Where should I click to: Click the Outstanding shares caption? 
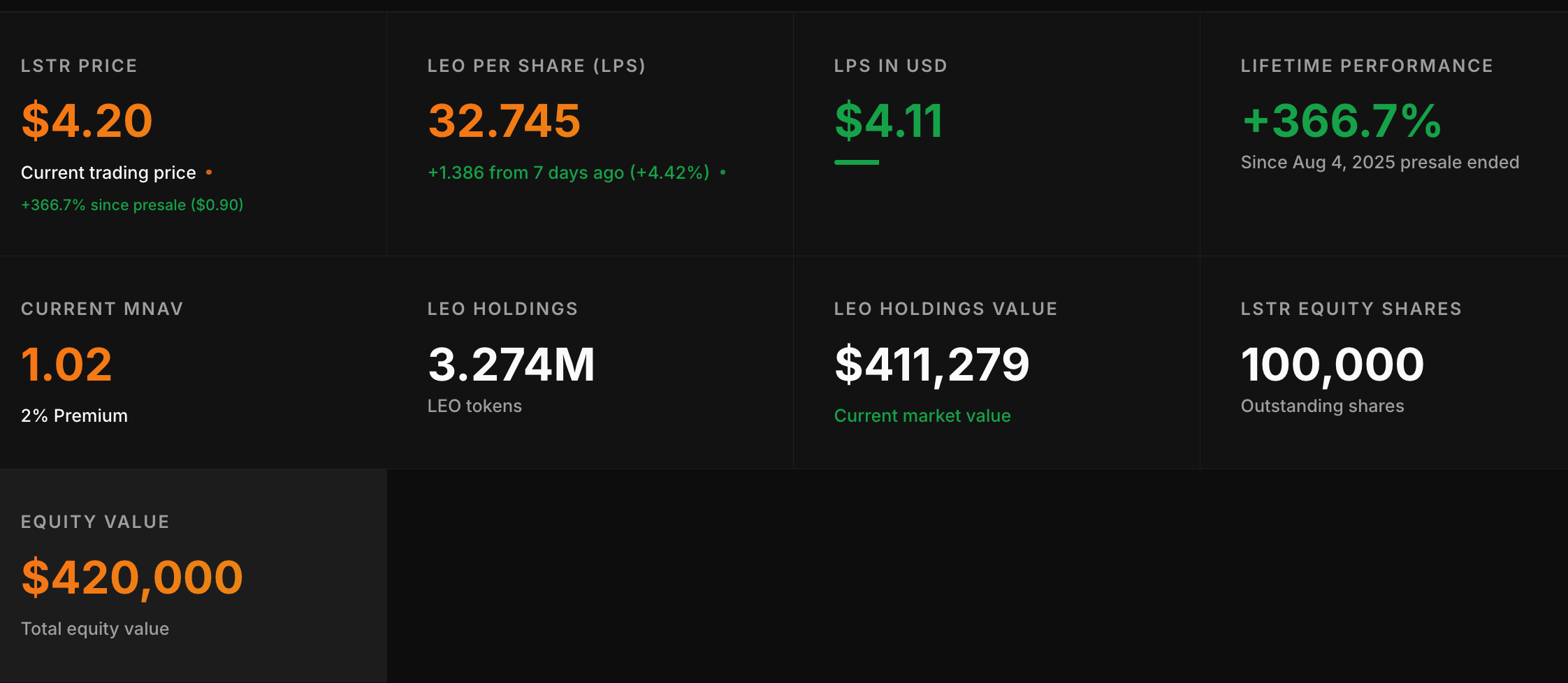click(x=1322, y=406)
